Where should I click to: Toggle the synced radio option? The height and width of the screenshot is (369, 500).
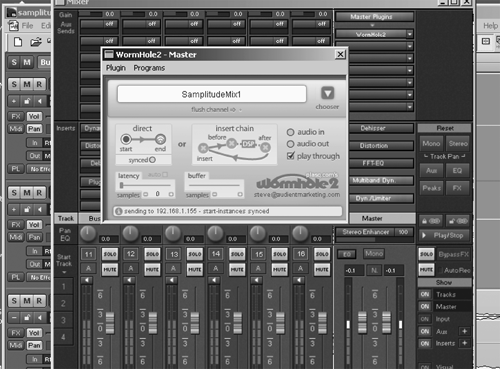click(x=152, y=160)
